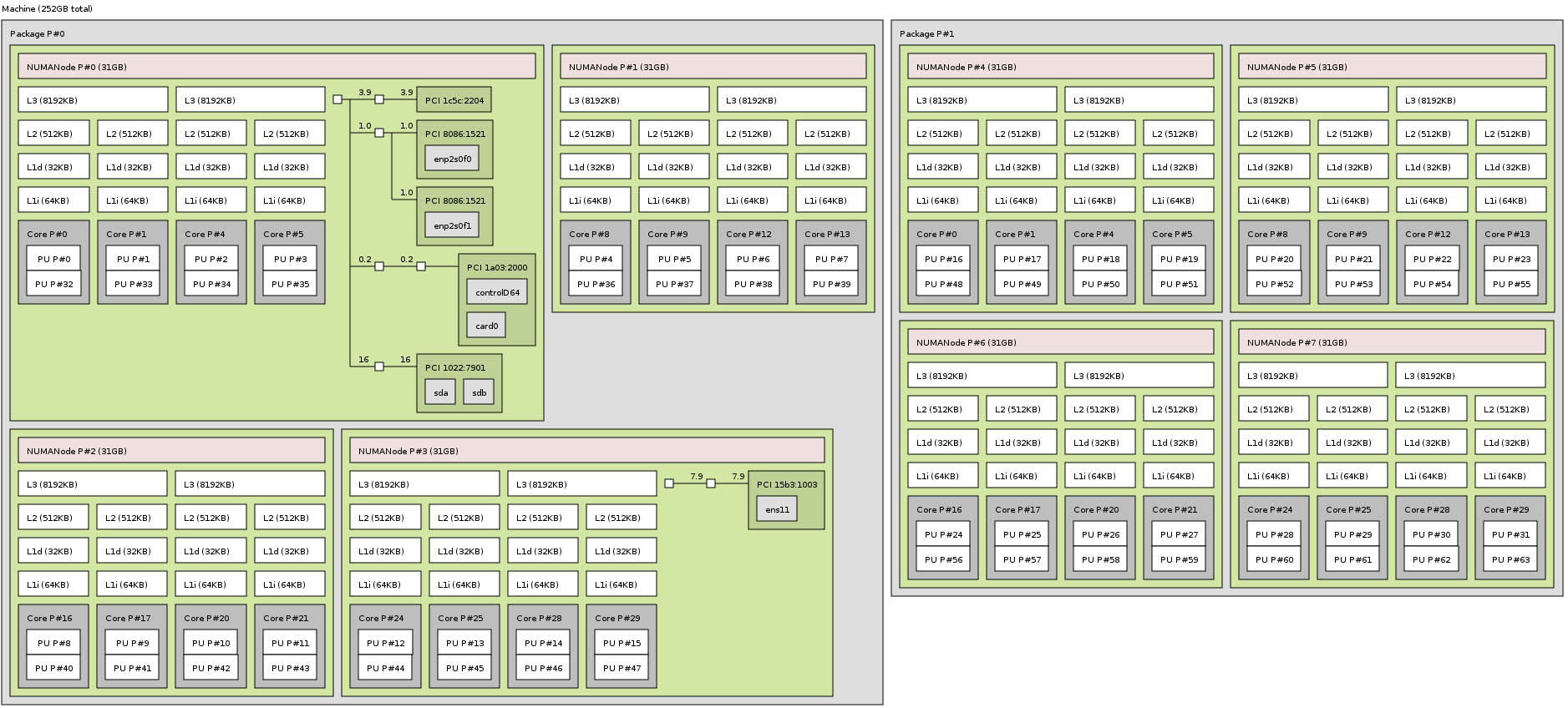Screen dimensions: 1568x708
Task: Select the PU P#30 box
Action: pos(1431,534)
